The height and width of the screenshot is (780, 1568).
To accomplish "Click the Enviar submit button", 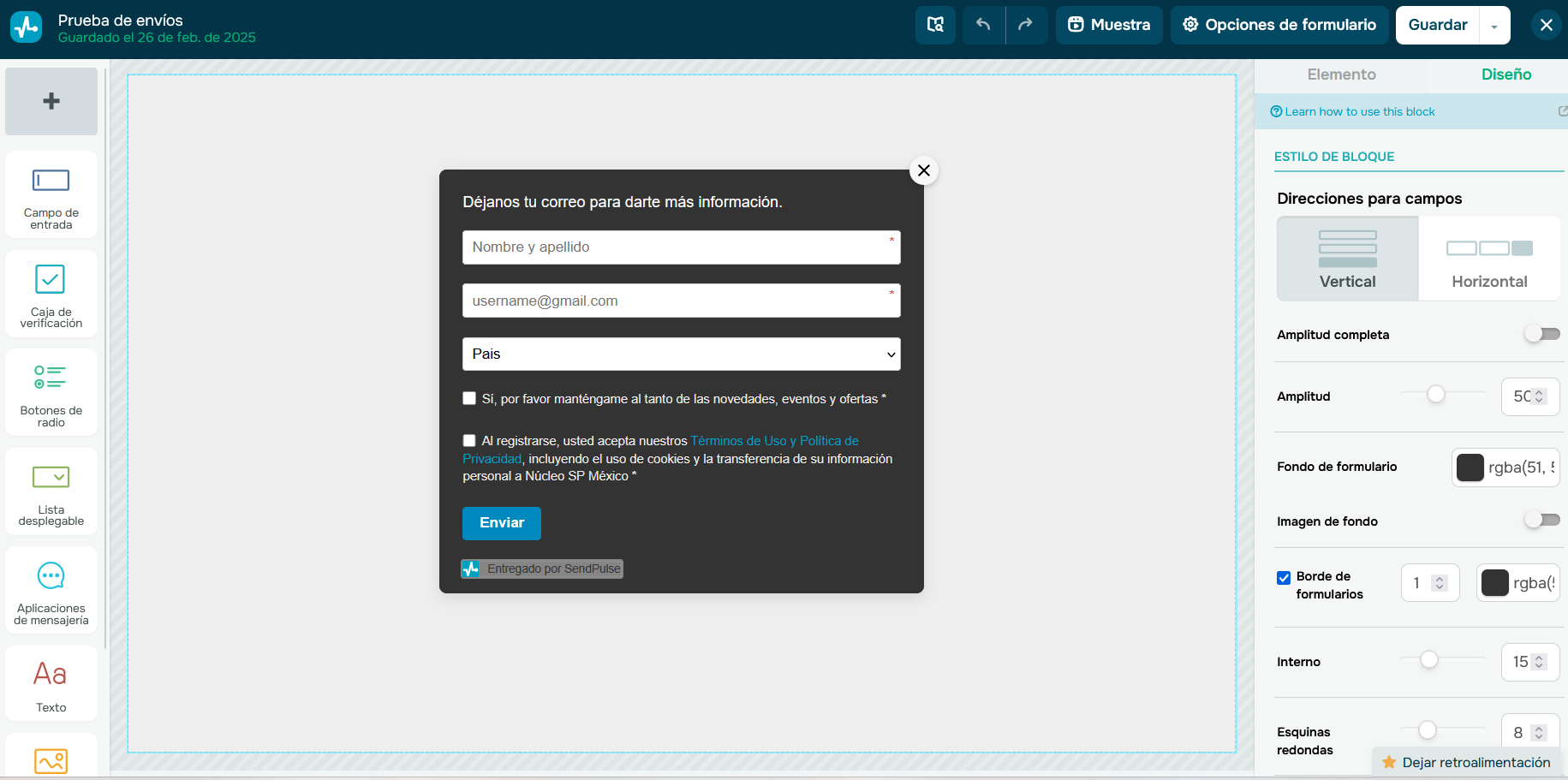I will (x=502, y=523).
